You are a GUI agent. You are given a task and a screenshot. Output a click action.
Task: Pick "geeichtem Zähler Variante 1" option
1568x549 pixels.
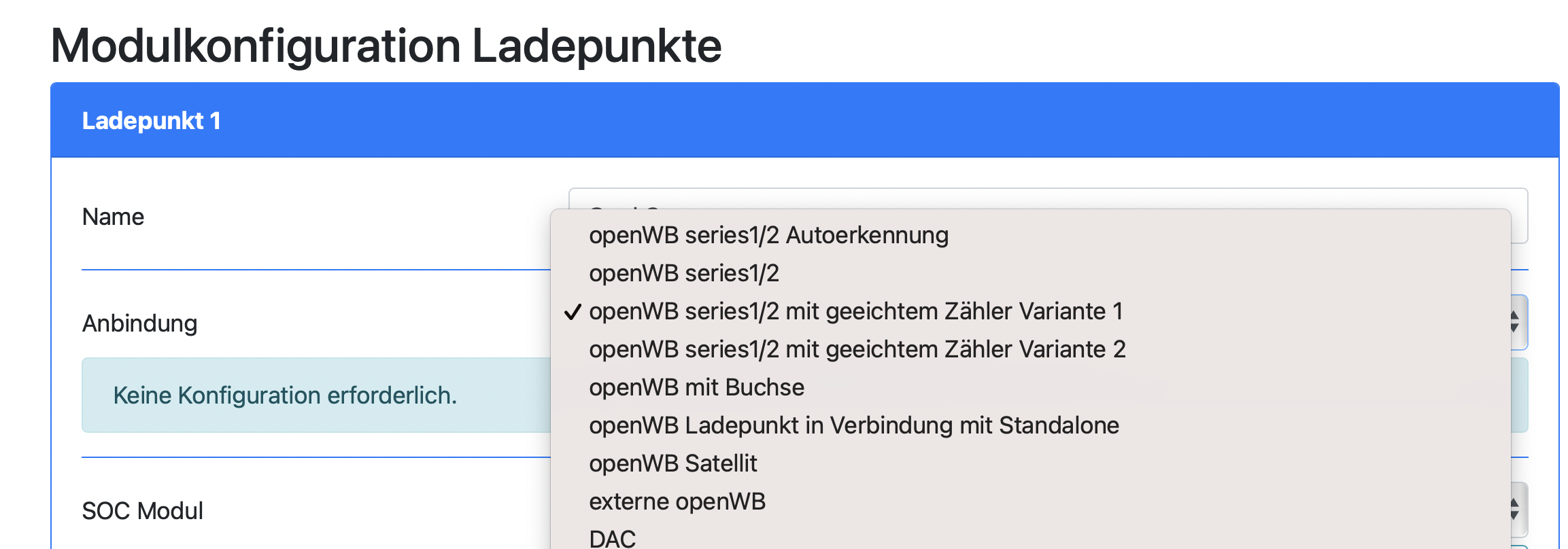tap(855, 311)
